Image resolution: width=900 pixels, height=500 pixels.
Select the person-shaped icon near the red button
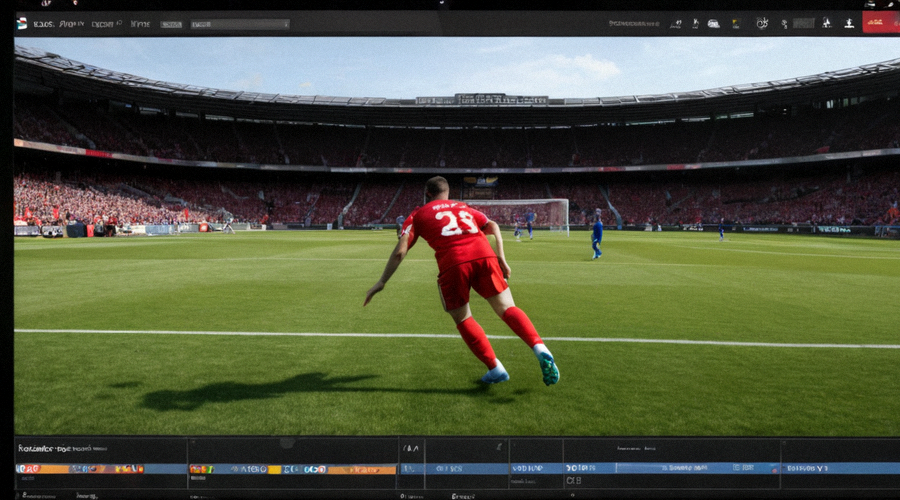pyautogui.click(x=827, y=23)
